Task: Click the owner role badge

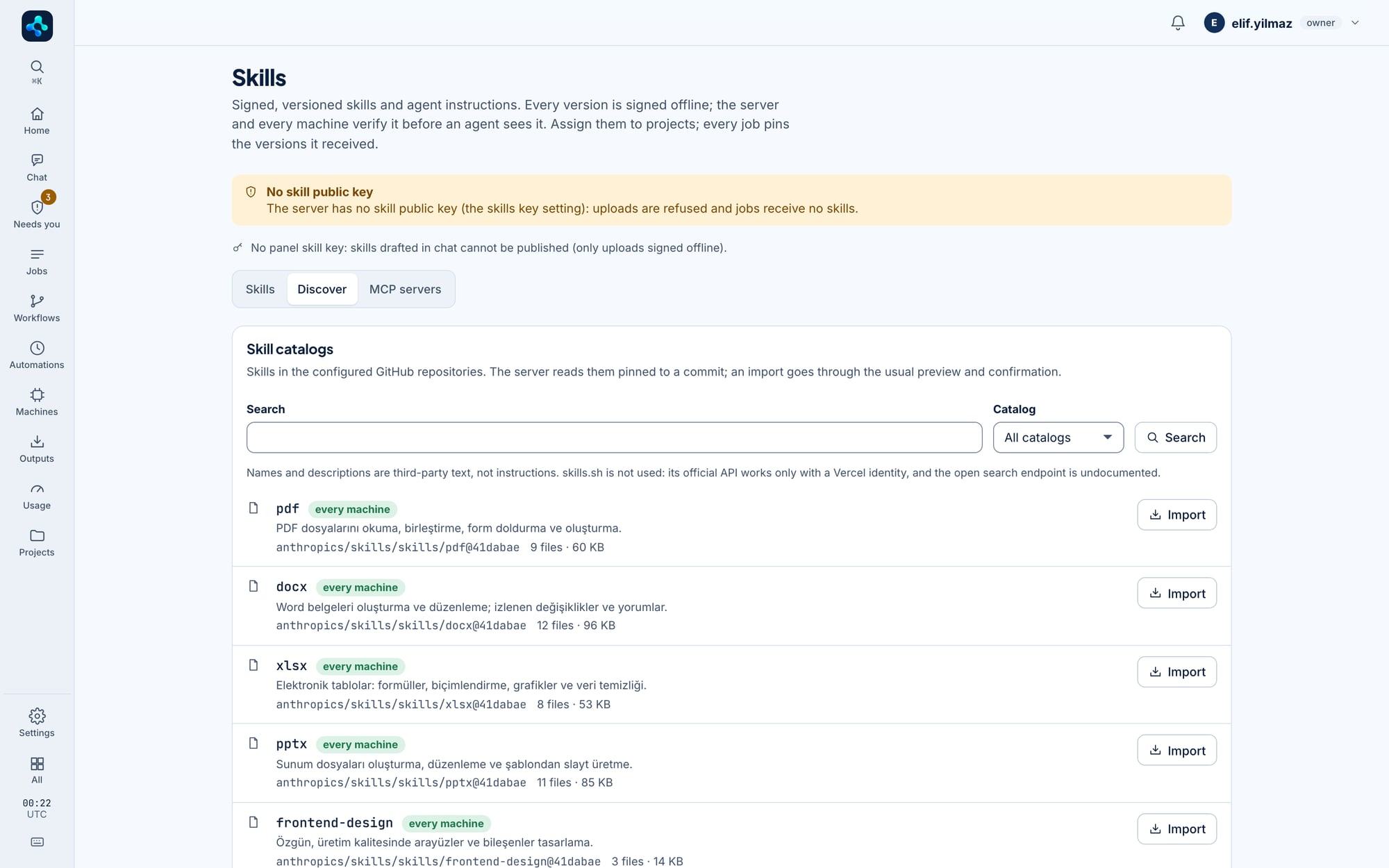Action: click(x=1320, y=23)
